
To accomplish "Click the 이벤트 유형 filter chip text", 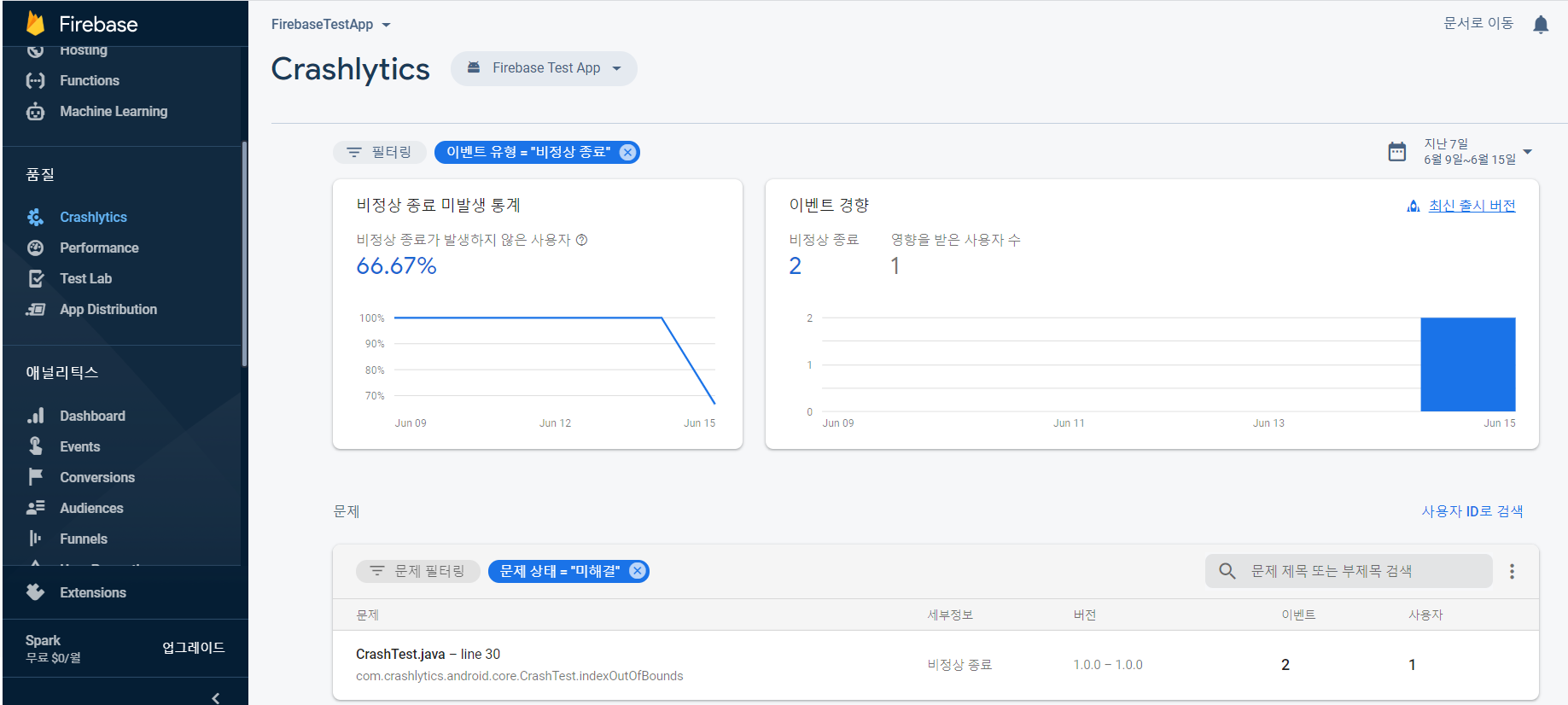I will coord(528,152).
